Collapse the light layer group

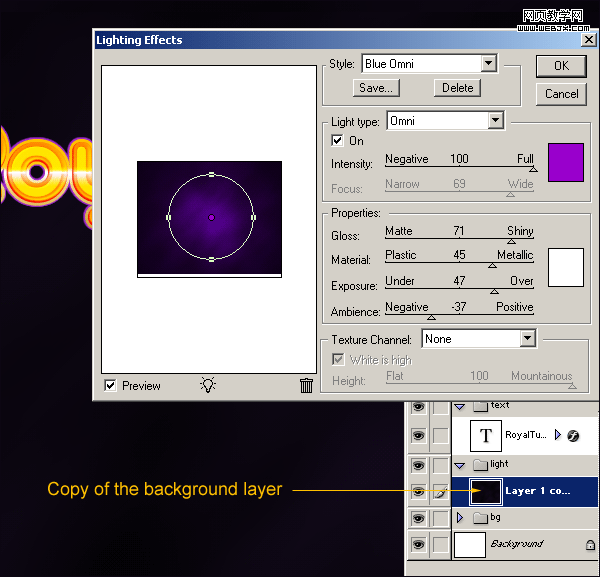pos(460,466)
